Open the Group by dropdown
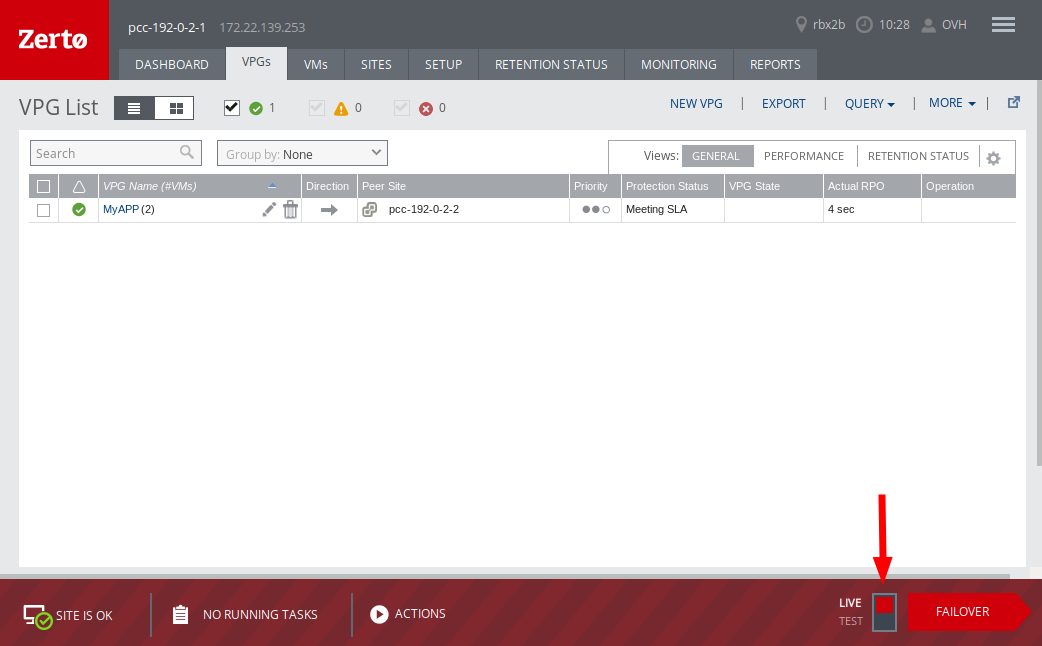 point(301,153)
